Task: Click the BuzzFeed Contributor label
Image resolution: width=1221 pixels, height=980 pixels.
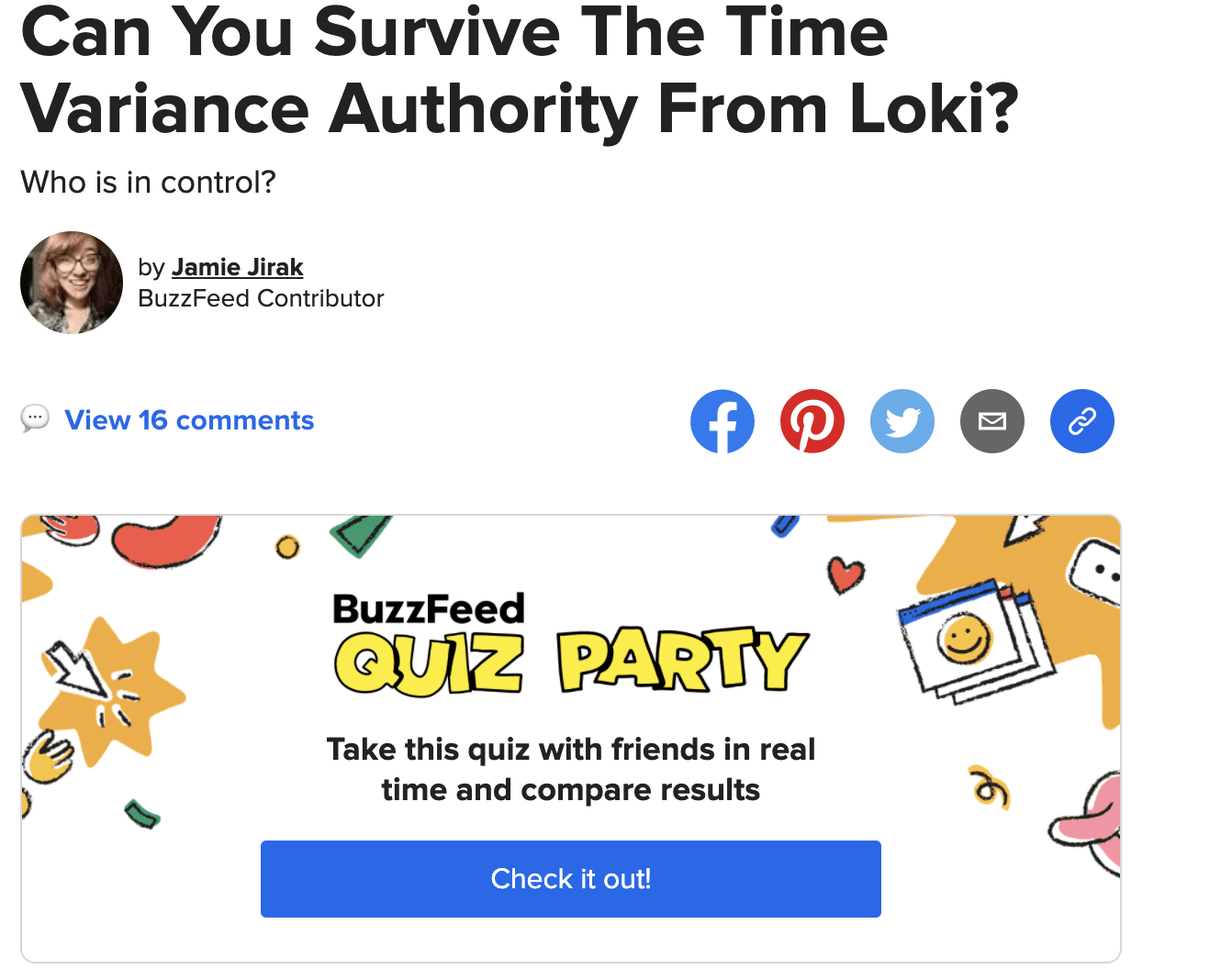Action: [x=261, y=297]
